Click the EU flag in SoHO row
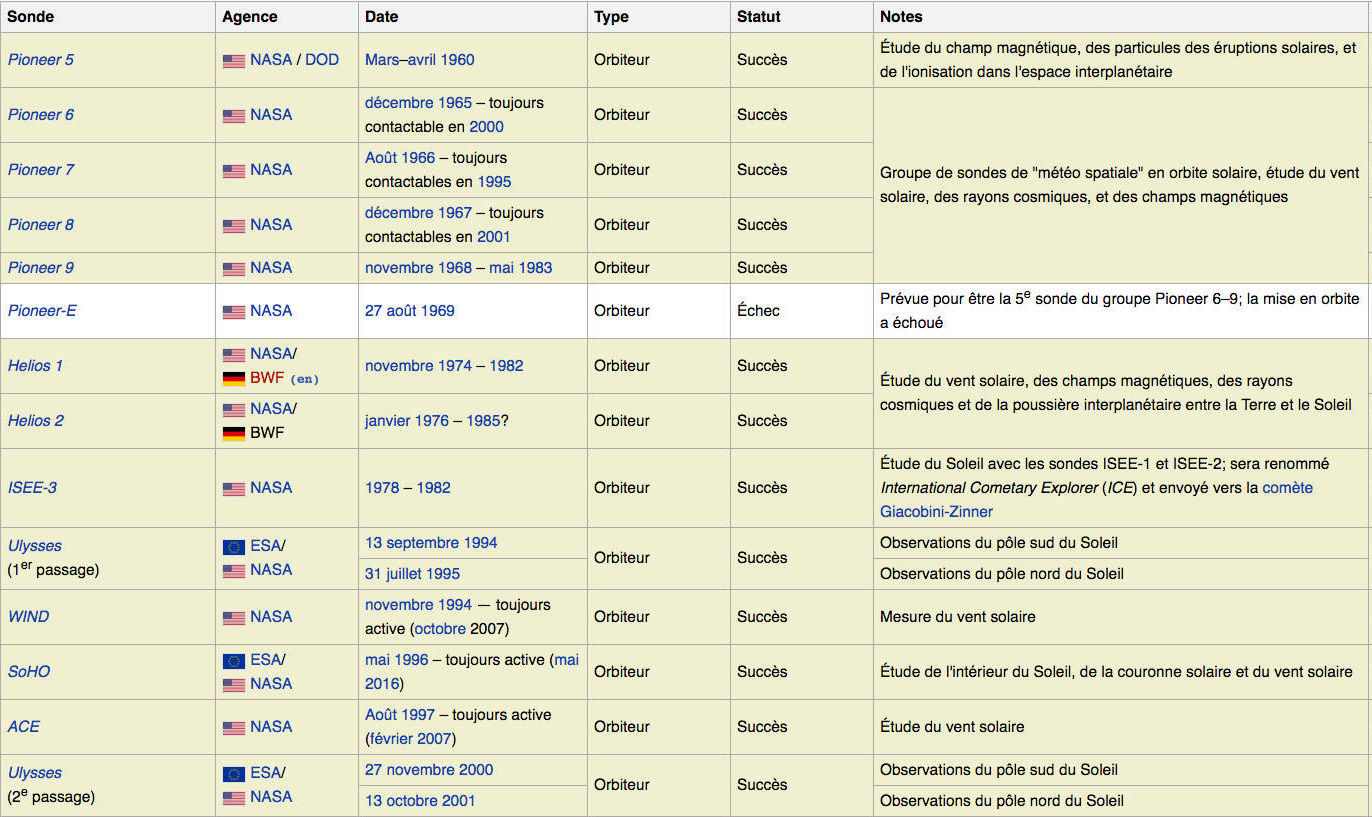This screenshot has width=1372, height=817. (x=233, y=661)
